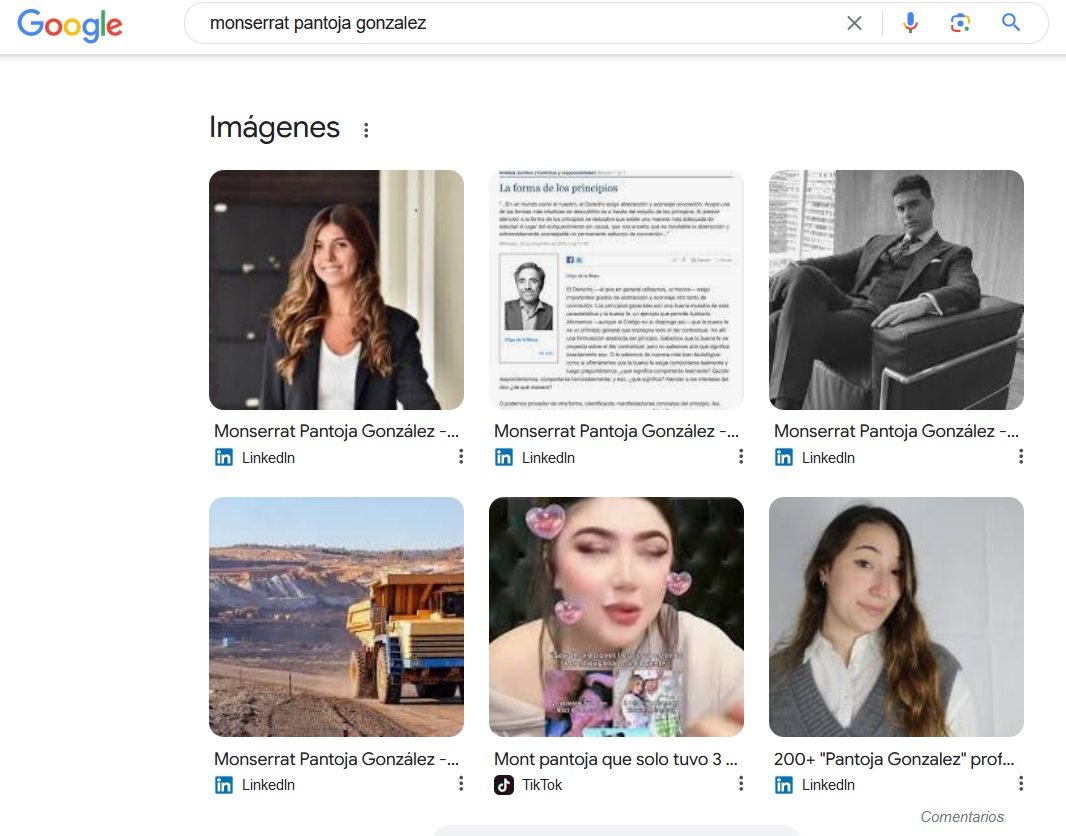Click the Comentarios feedback link
This screenshot has width=1066, height=836.
pos(962,816)
